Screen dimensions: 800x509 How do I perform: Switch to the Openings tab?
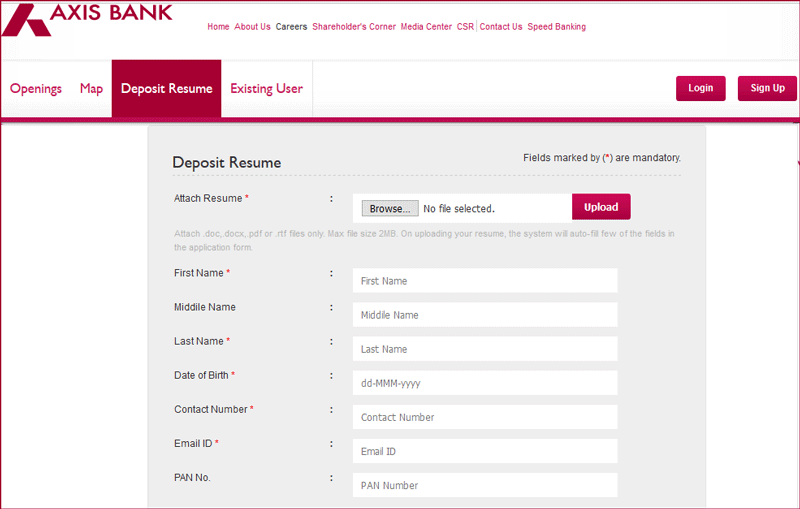pyautogui.click(x=36, y=89)
